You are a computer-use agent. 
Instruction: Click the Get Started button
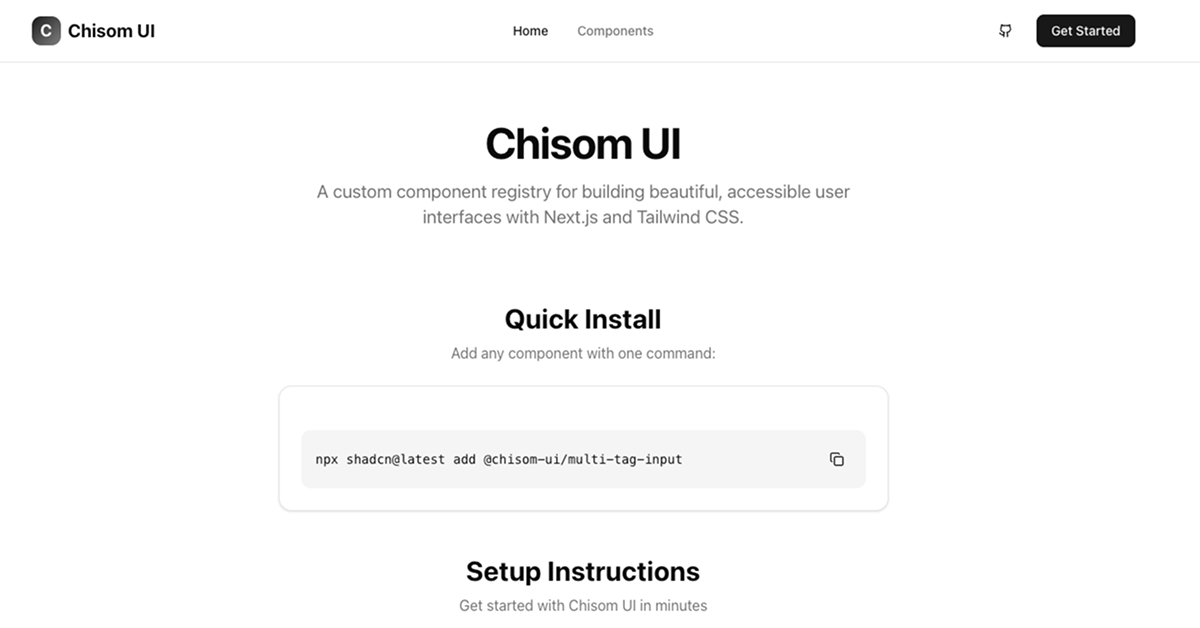1085,30
